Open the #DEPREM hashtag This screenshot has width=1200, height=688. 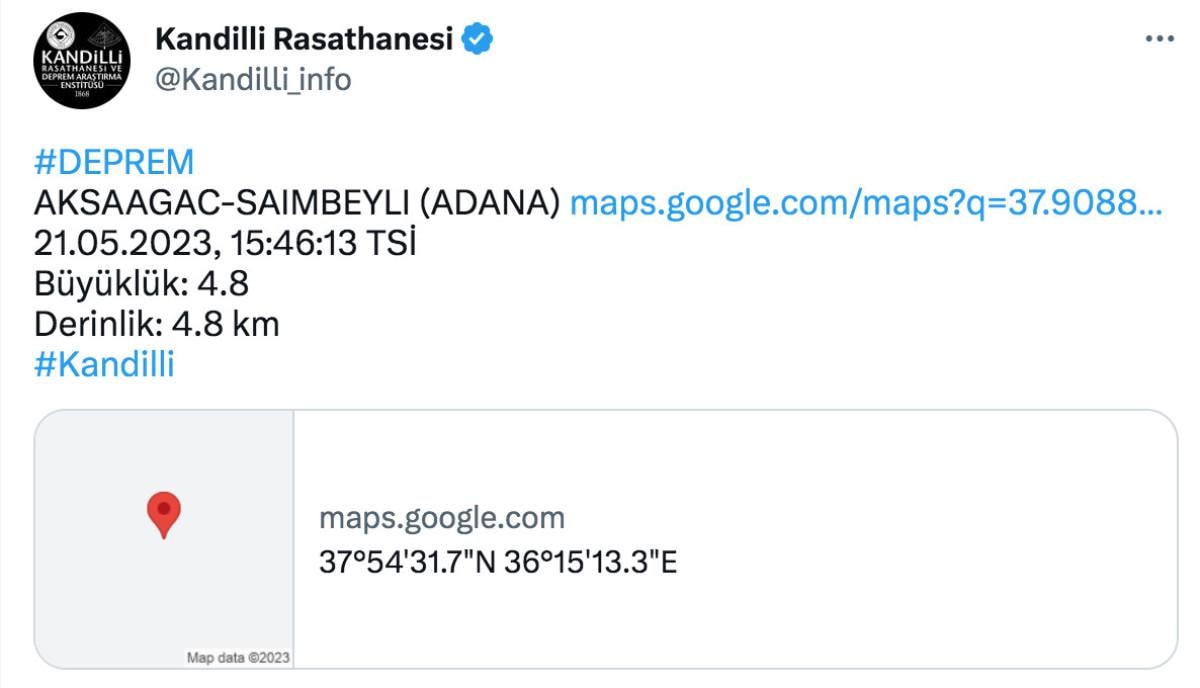coord(114,162)
